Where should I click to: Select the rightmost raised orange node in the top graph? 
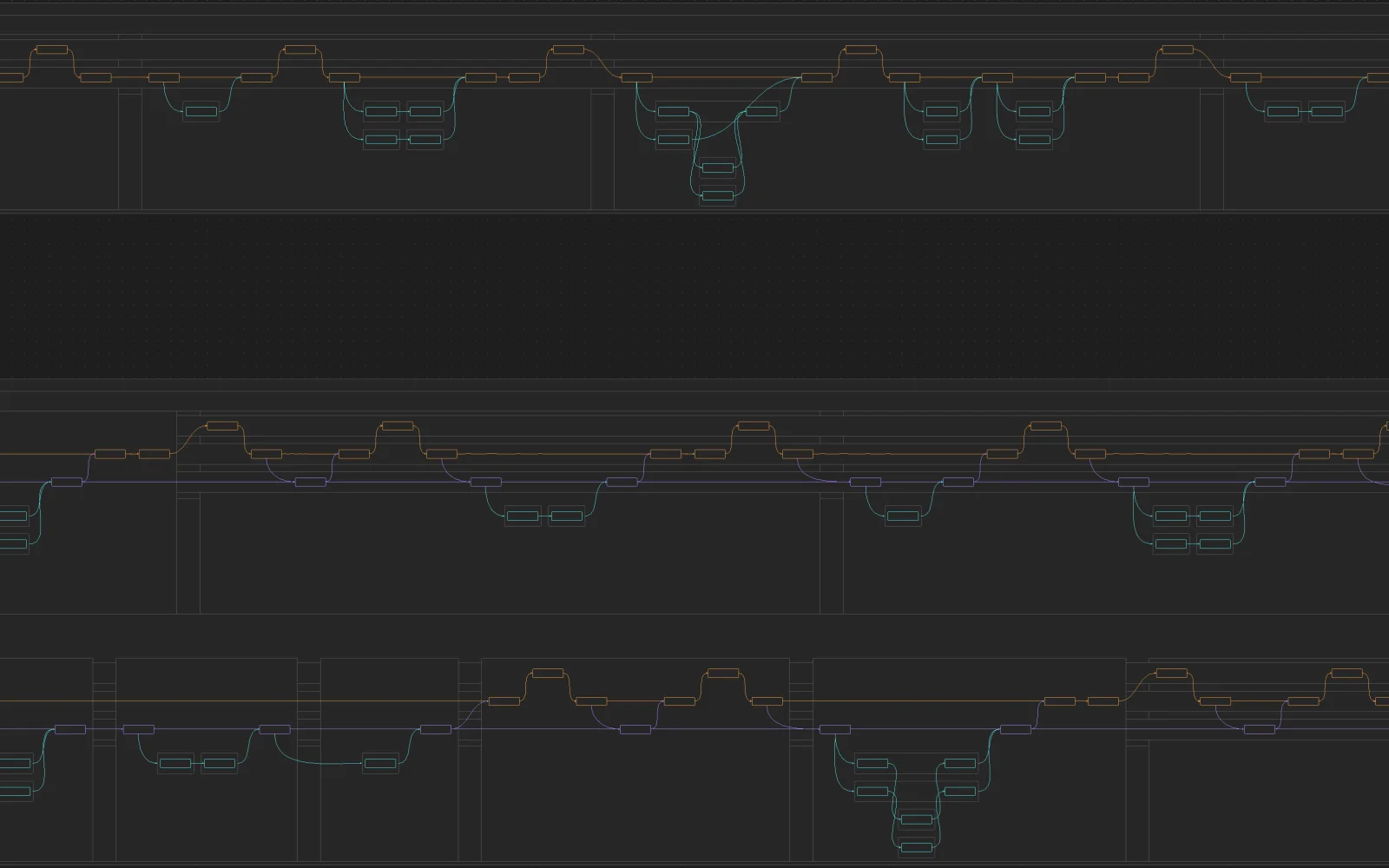click(1177, 49)
